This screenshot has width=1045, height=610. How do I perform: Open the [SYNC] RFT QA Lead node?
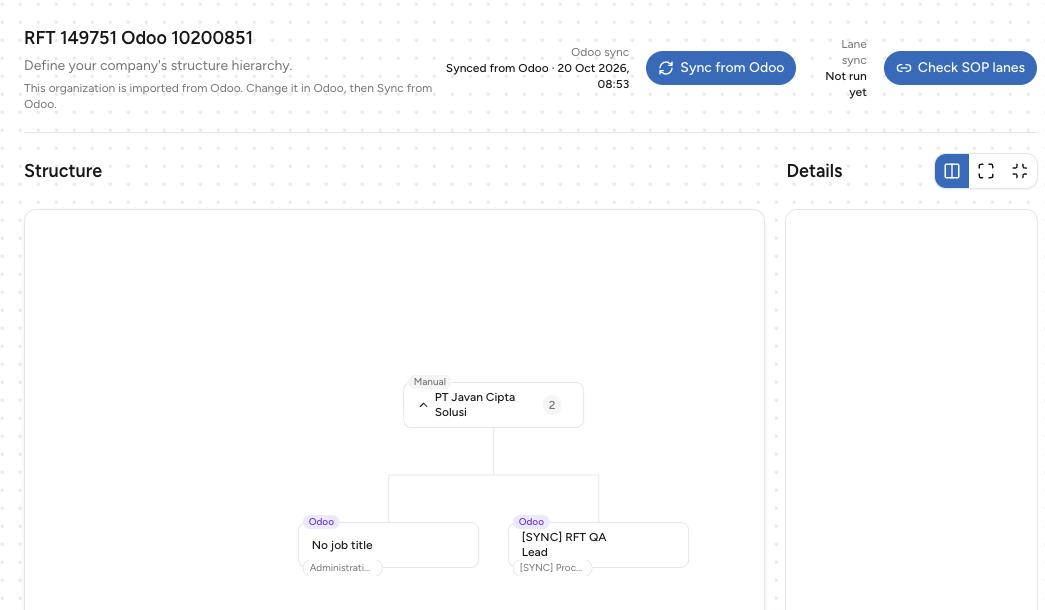coord(598,545)
